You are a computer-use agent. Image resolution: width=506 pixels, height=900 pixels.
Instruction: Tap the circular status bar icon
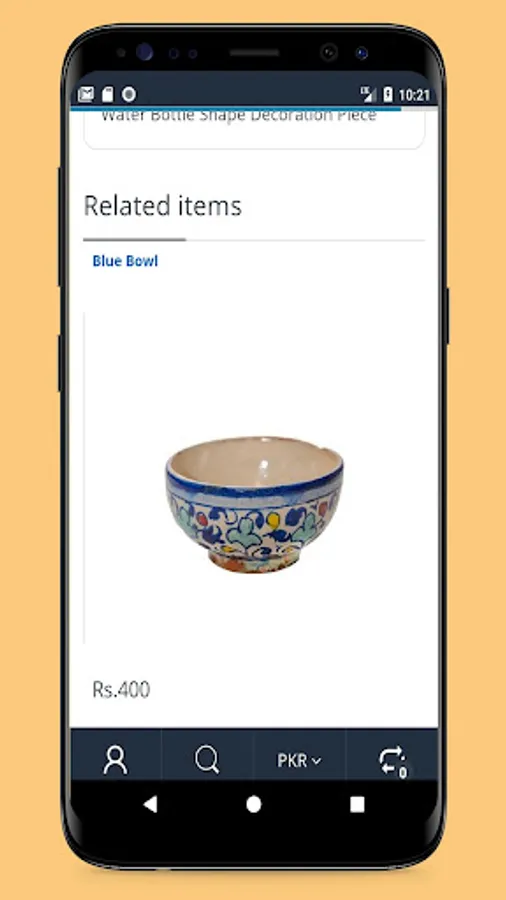click(x=129, y=94)
